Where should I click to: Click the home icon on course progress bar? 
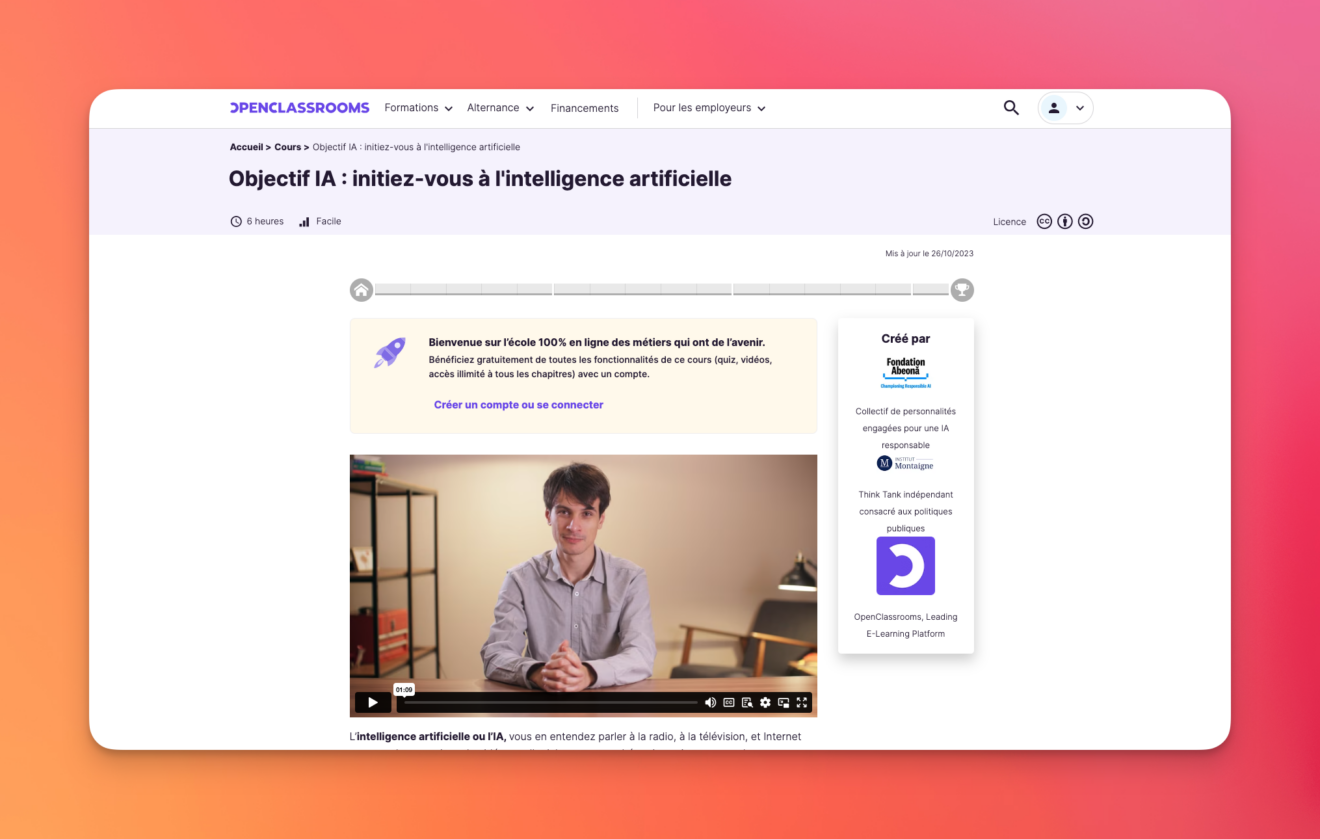tap(361, 290)
